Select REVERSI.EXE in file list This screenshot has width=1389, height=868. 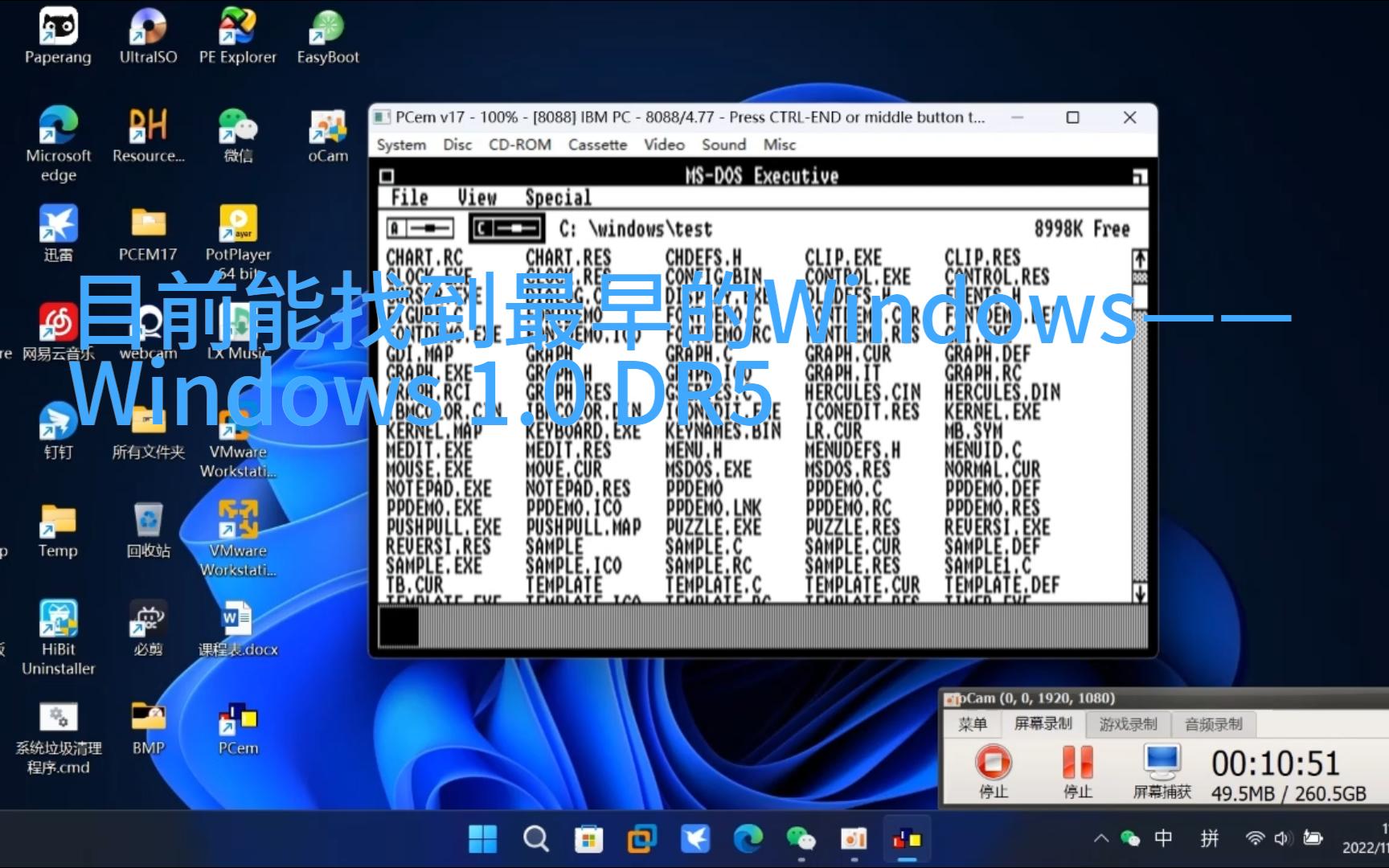(x=997, y=527)
